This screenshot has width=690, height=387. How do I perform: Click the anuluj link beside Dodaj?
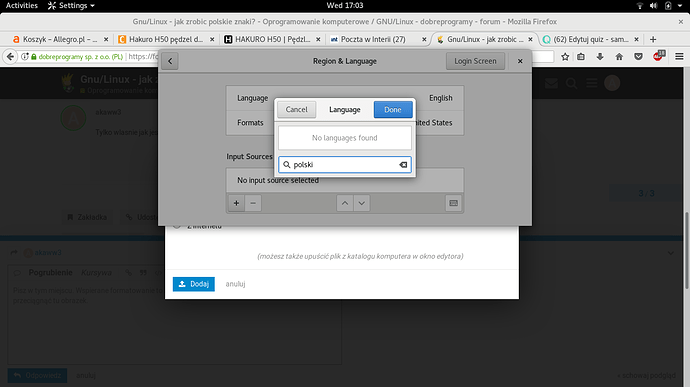coord(235,284)
